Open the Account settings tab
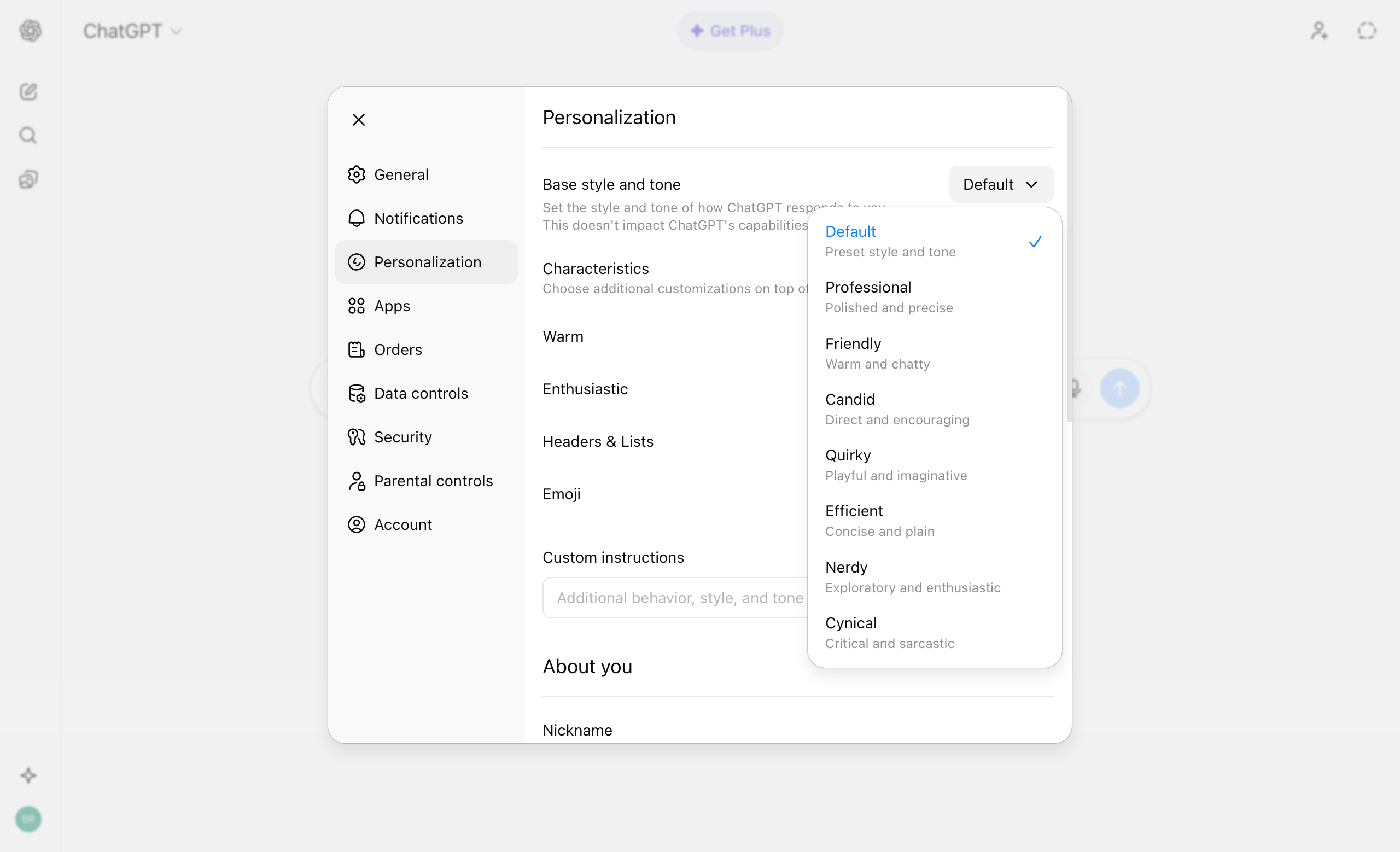1400x852 pixels. (x=426, y=524)
